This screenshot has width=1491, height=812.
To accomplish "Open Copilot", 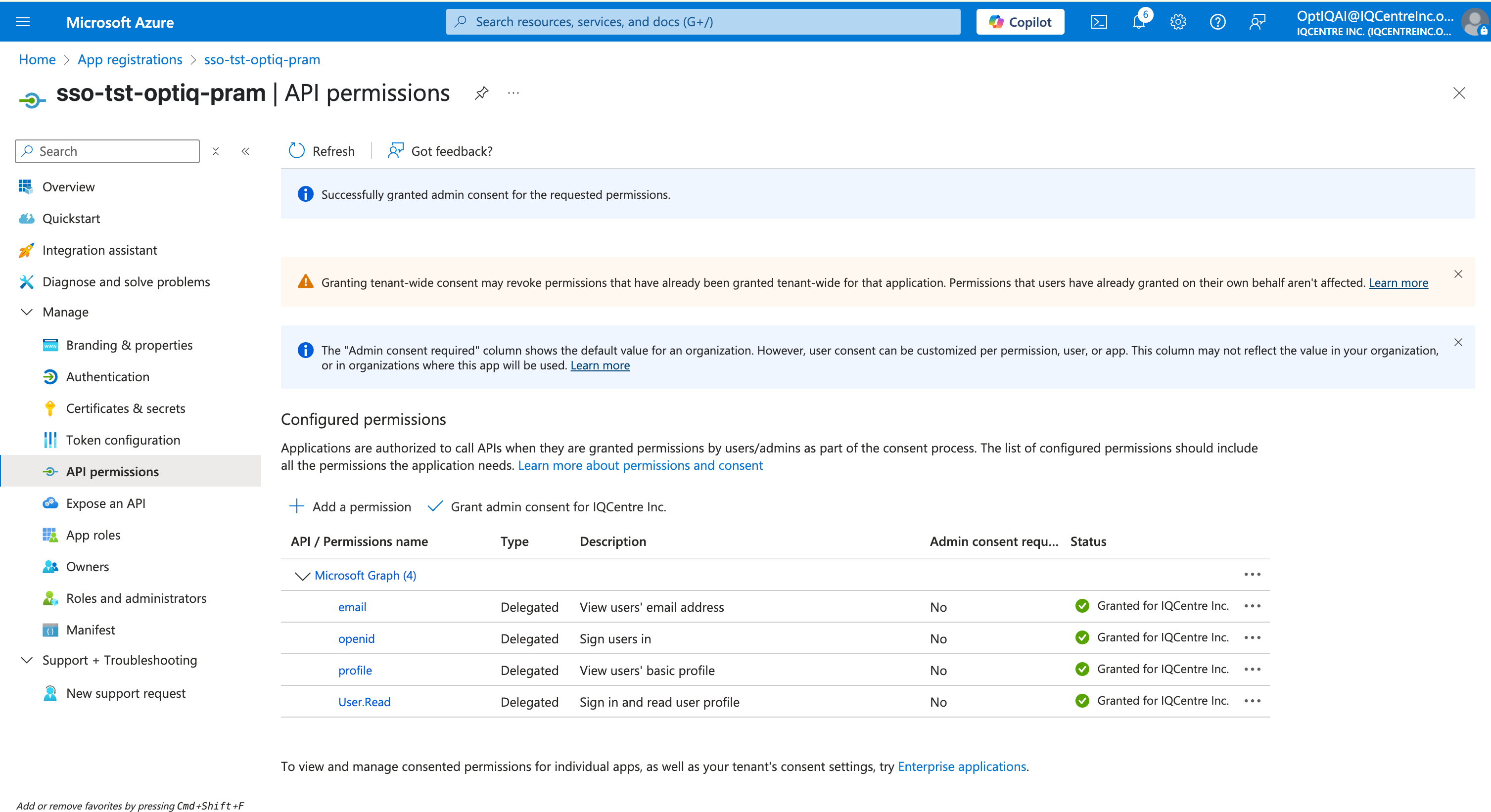I will (1020, 22).
